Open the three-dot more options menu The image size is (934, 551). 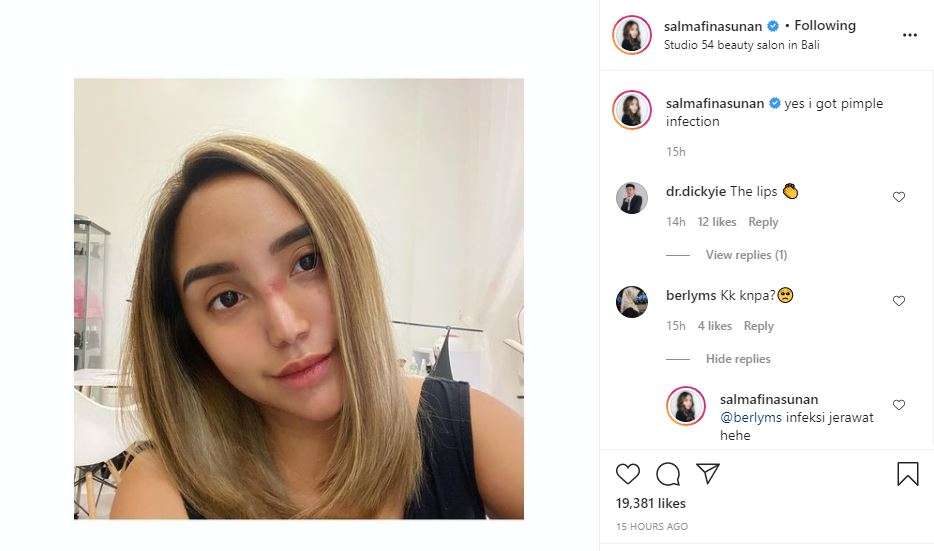910,35
